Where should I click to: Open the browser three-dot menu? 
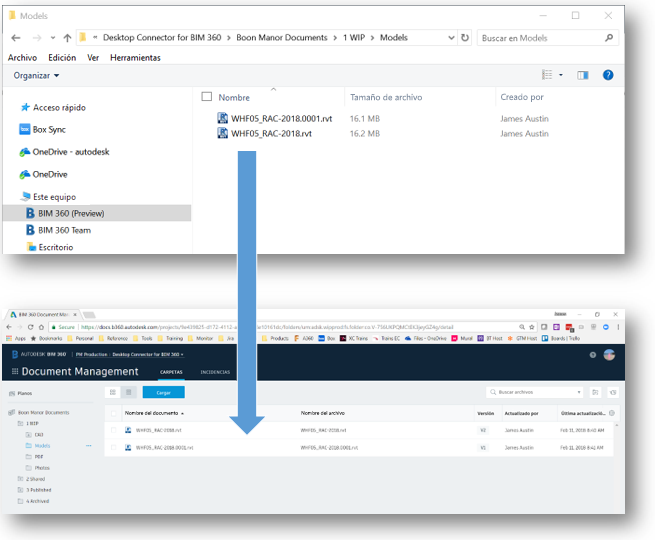tap(618, 327)
